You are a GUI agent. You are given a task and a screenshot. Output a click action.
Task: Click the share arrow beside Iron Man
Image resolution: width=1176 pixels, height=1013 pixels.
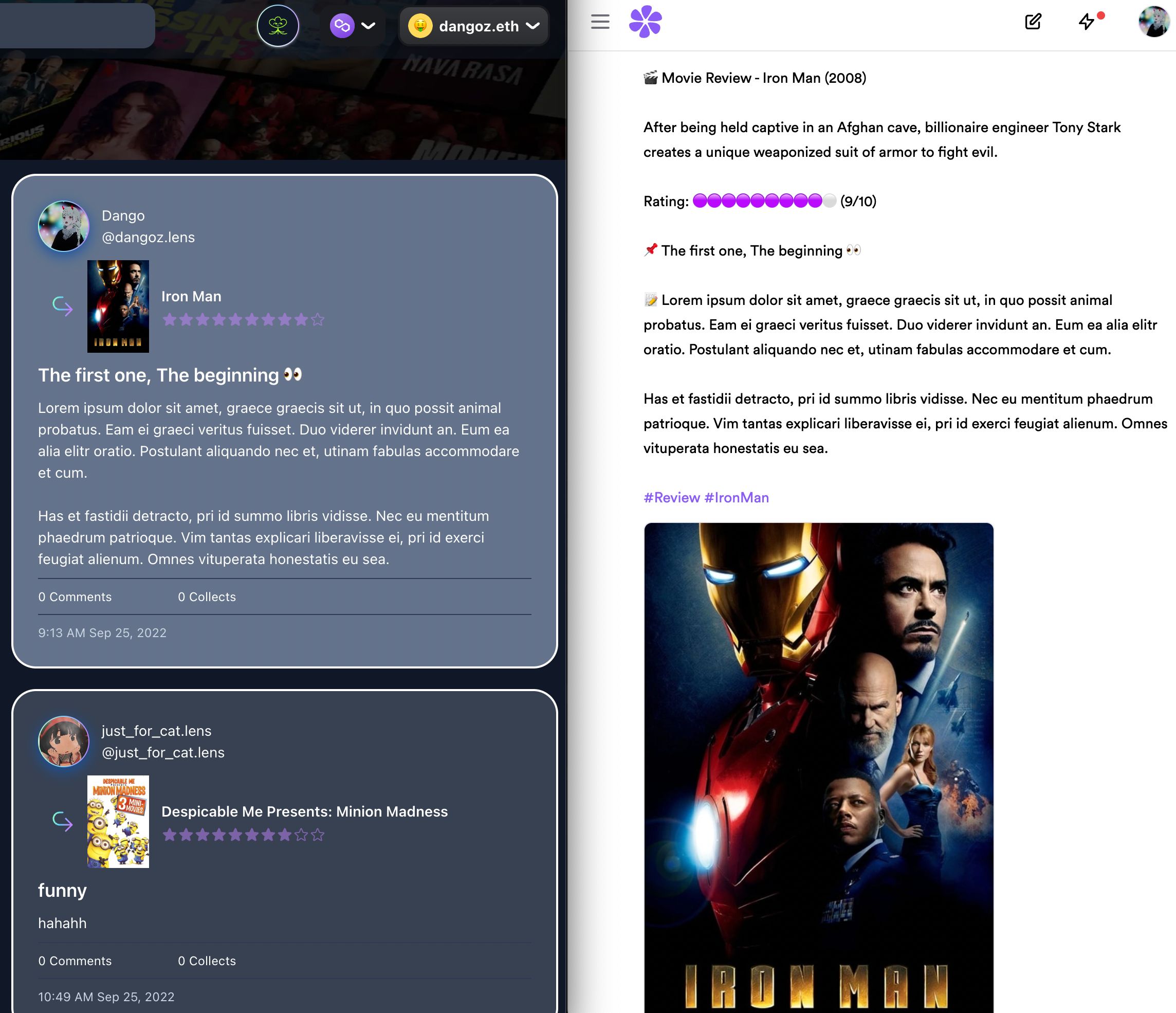point(62,306)
